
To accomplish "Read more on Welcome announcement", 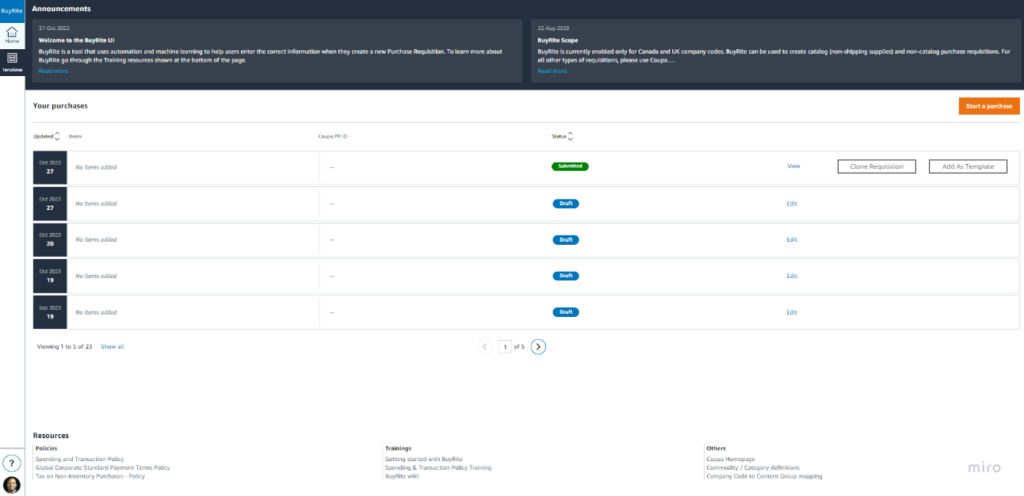I will pos(54,72).
